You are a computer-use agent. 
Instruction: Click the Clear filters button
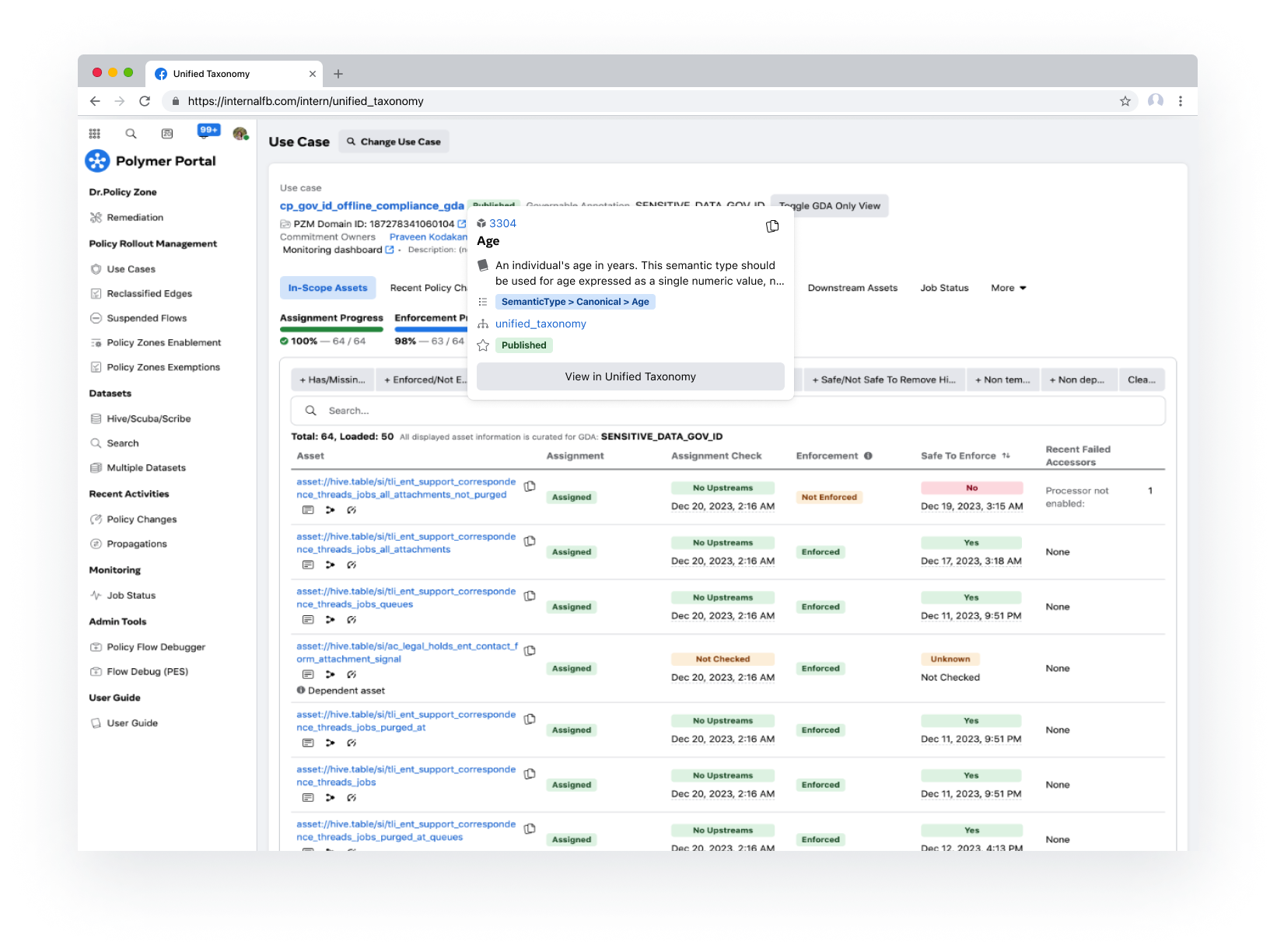coord(1142,380)
